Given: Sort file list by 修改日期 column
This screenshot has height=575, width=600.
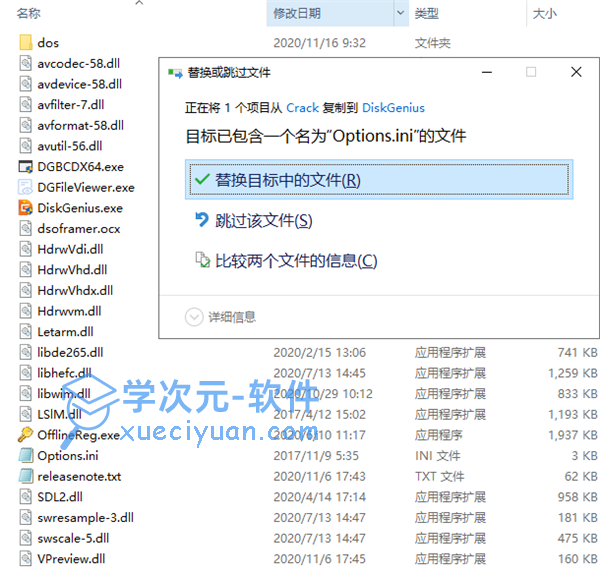Looking at the screenshot, I should [x=297, y=14].
